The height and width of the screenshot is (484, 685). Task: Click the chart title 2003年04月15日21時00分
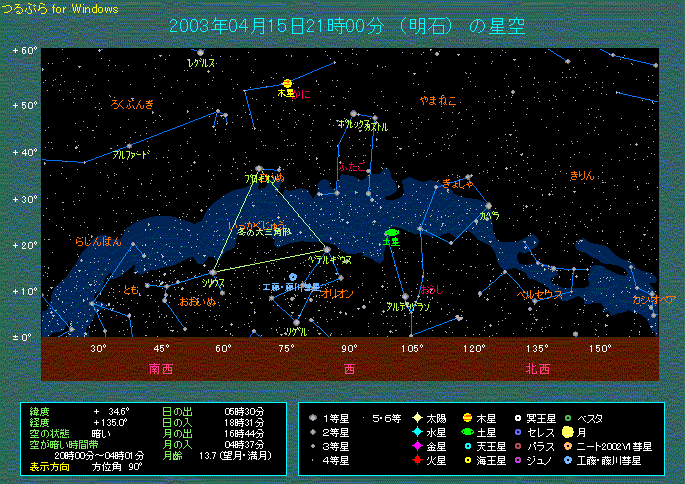click(x=276, y=26)
